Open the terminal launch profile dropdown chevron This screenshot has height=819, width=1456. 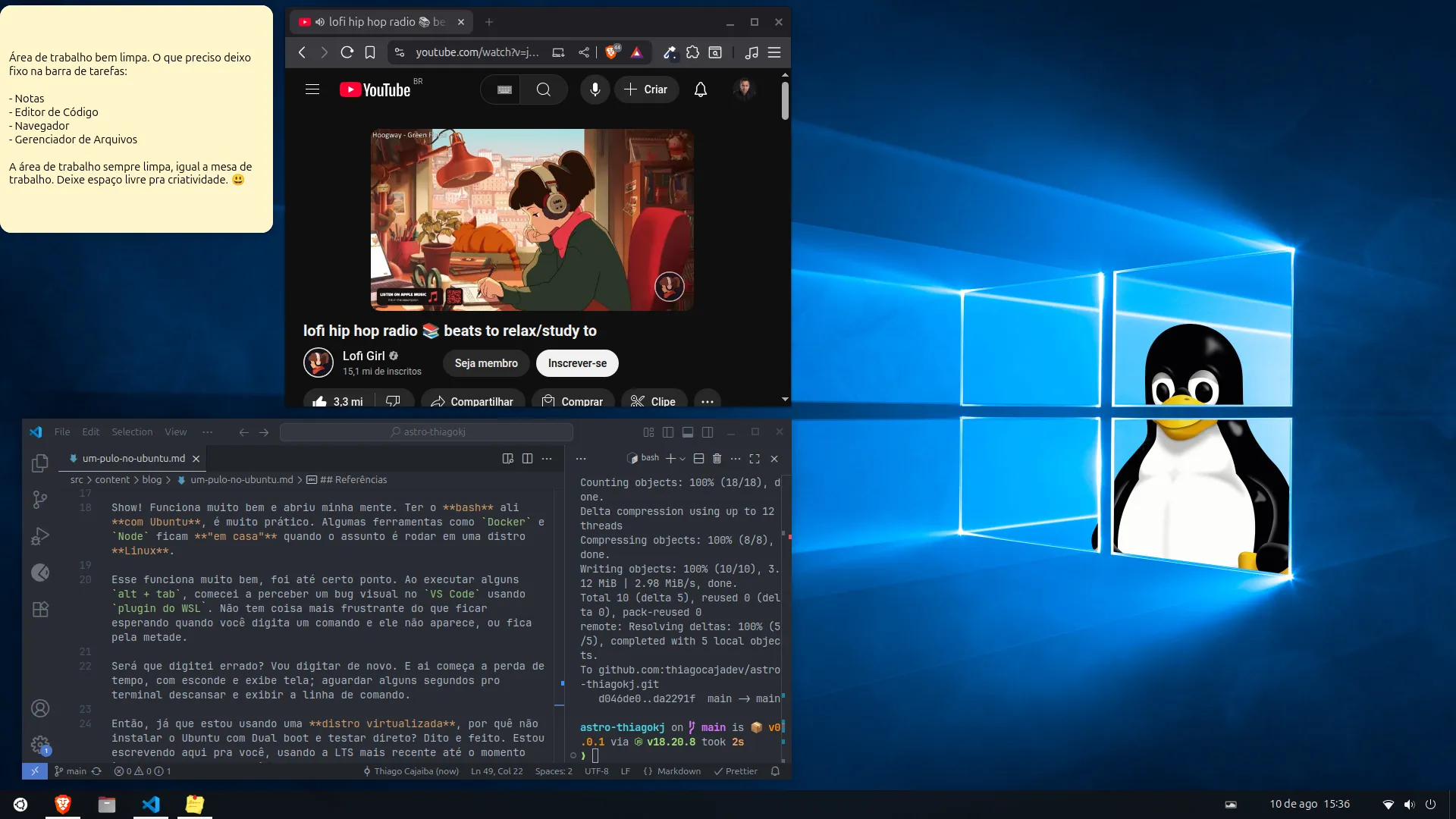click(x=681, y=458)
